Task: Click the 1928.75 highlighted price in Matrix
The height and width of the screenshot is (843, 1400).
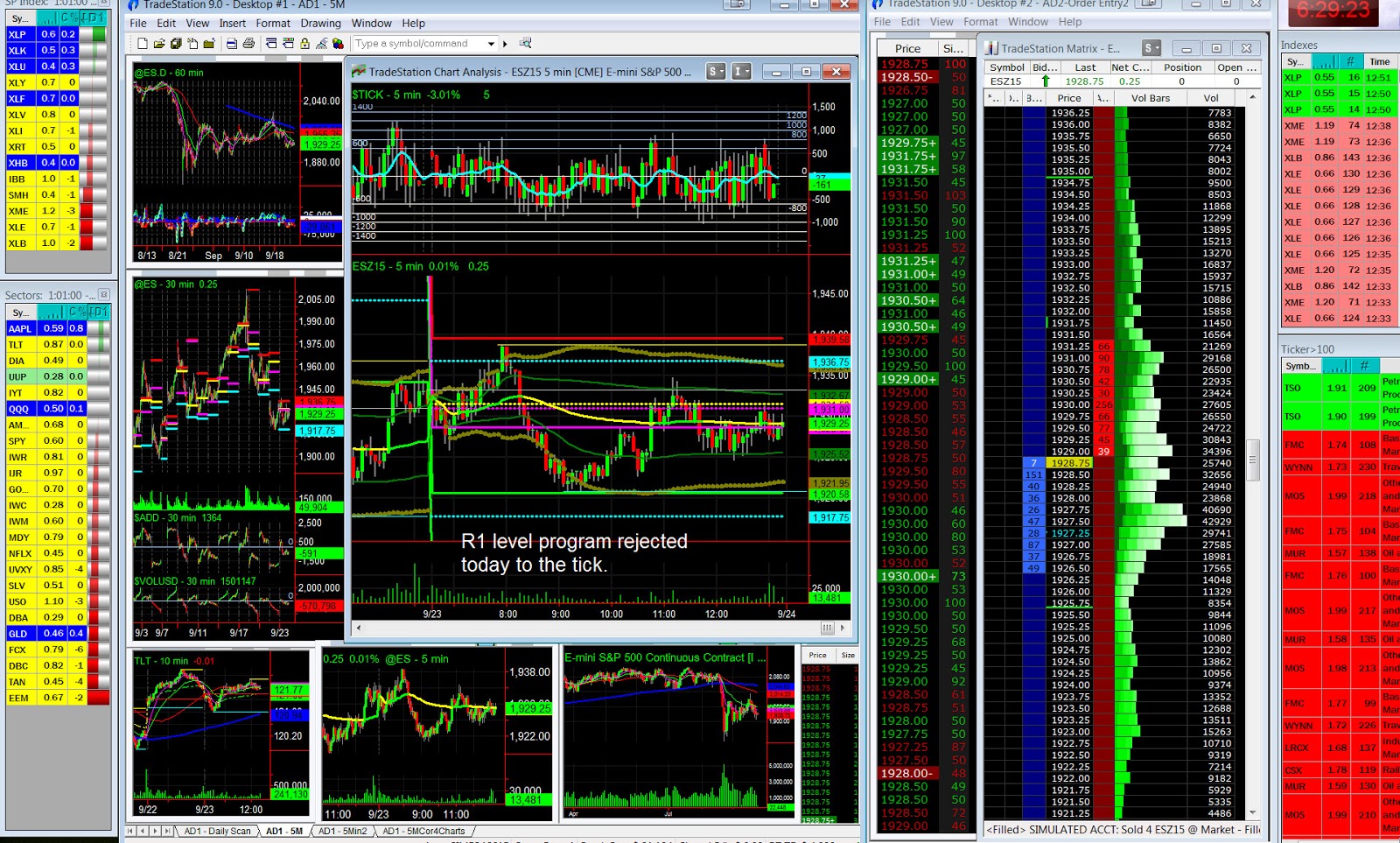Action: click(x=1070, y=462)
